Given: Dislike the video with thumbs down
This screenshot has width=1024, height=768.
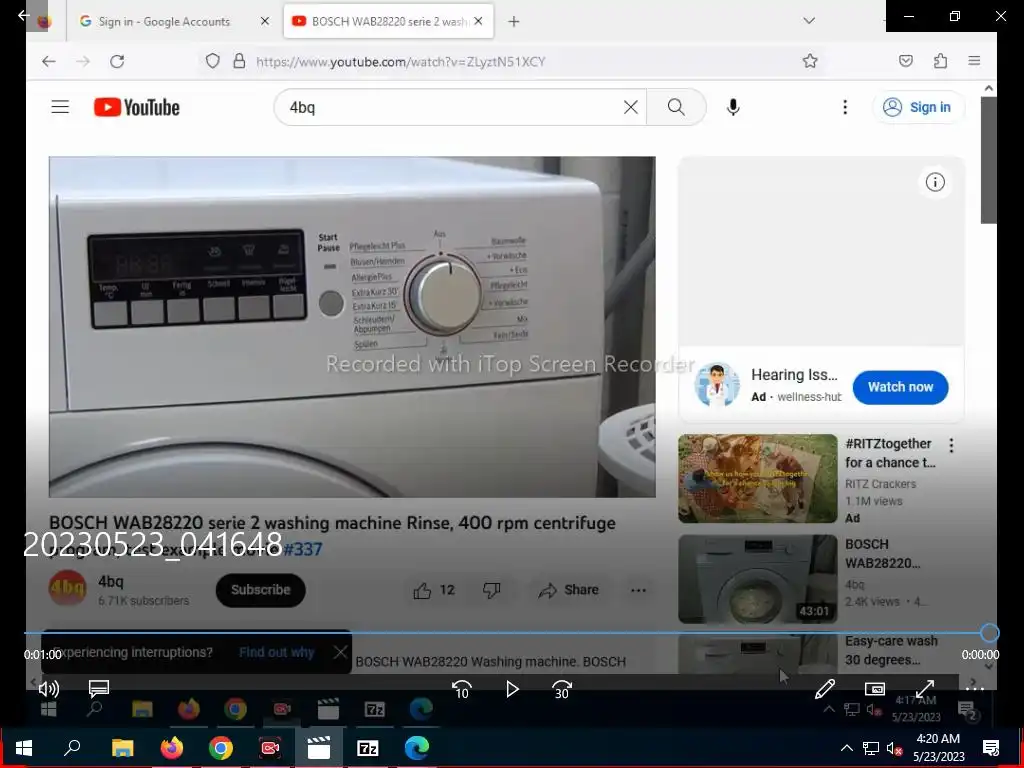Looking at the screenshot, I should coord(491,590).
